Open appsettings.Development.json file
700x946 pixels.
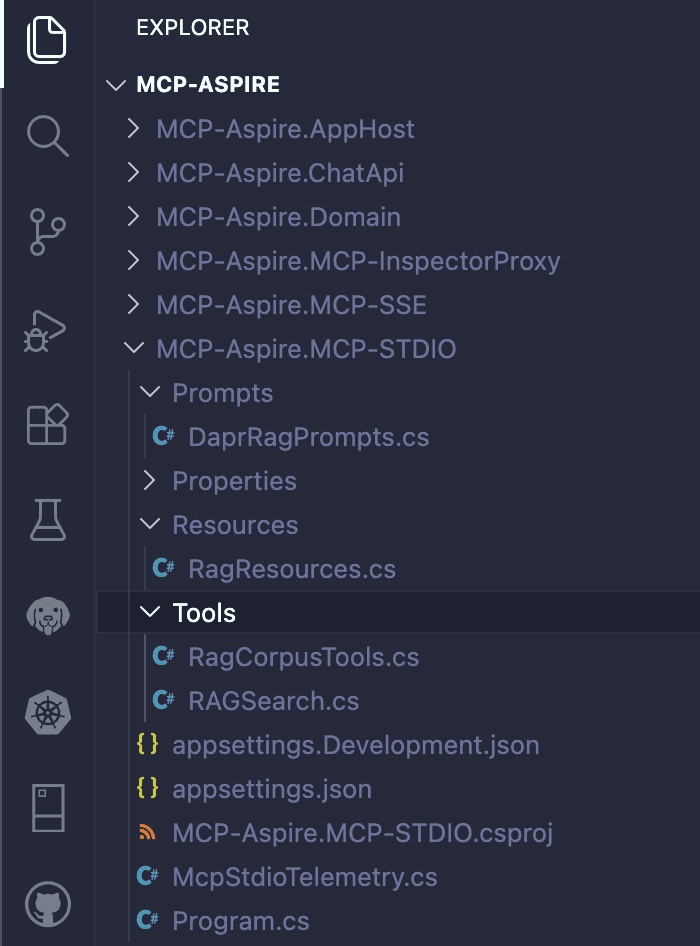click(355, 745)
